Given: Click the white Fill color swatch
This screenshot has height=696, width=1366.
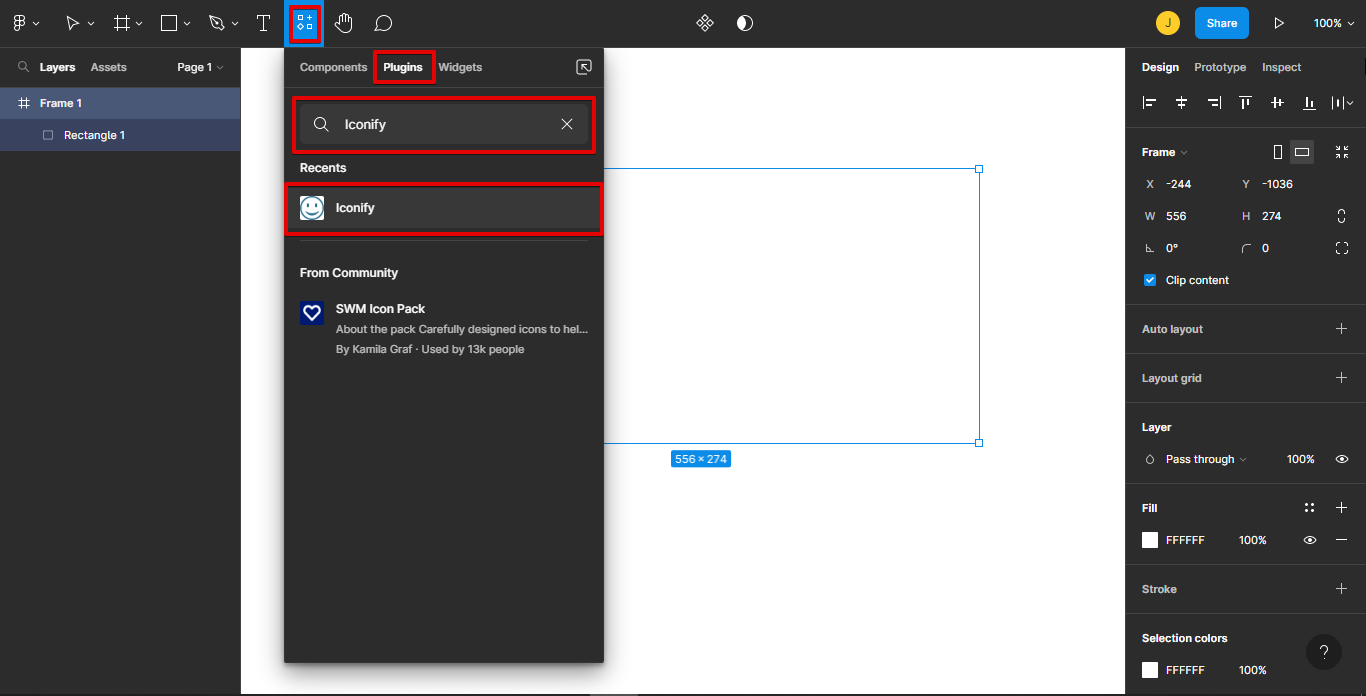Looking at the screenshot, I should point(1150,540).
